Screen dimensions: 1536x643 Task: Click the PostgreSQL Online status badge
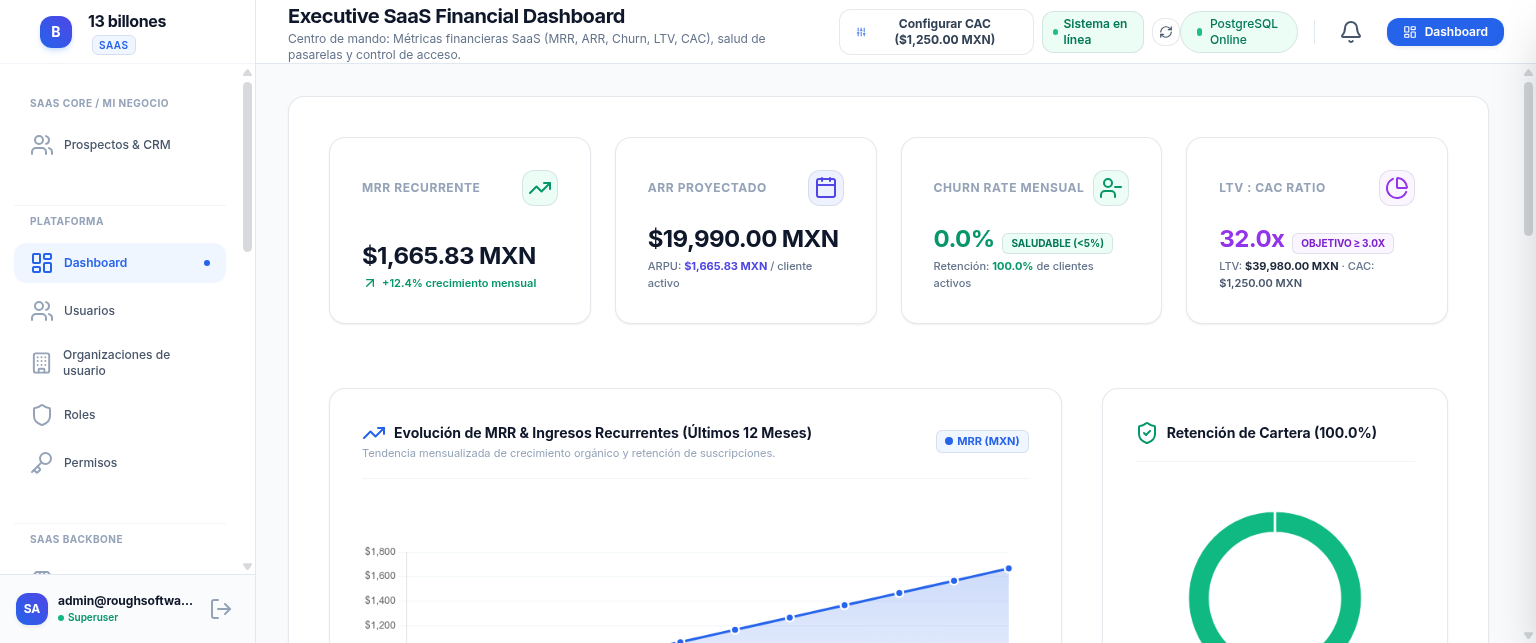pos(1238,32)
